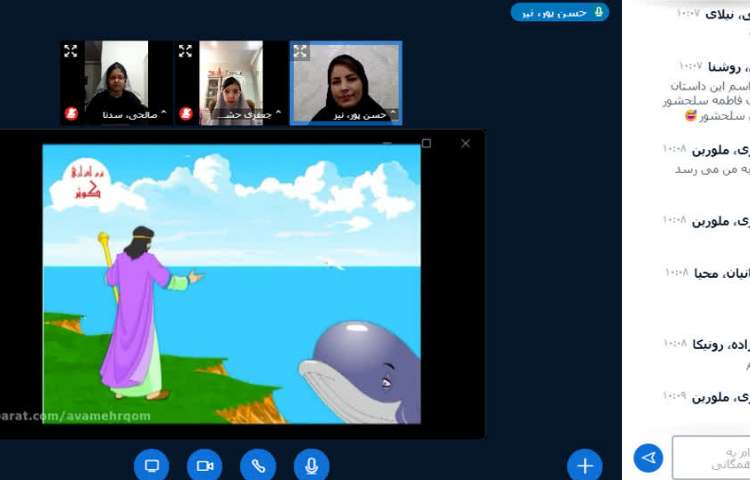Maximize the presentation window square icon
The width and height of the screenshot is (750, 480).
pos(426,143)
